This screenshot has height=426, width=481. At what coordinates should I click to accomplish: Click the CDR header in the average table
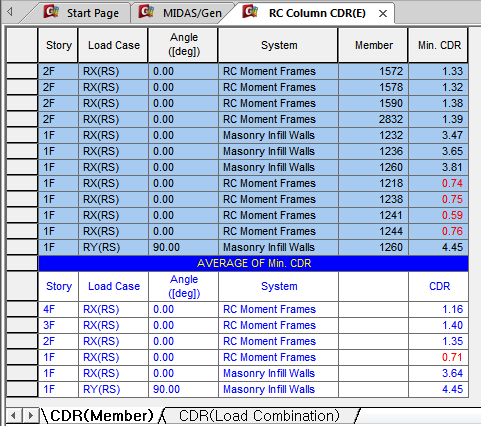pos(439,286)
